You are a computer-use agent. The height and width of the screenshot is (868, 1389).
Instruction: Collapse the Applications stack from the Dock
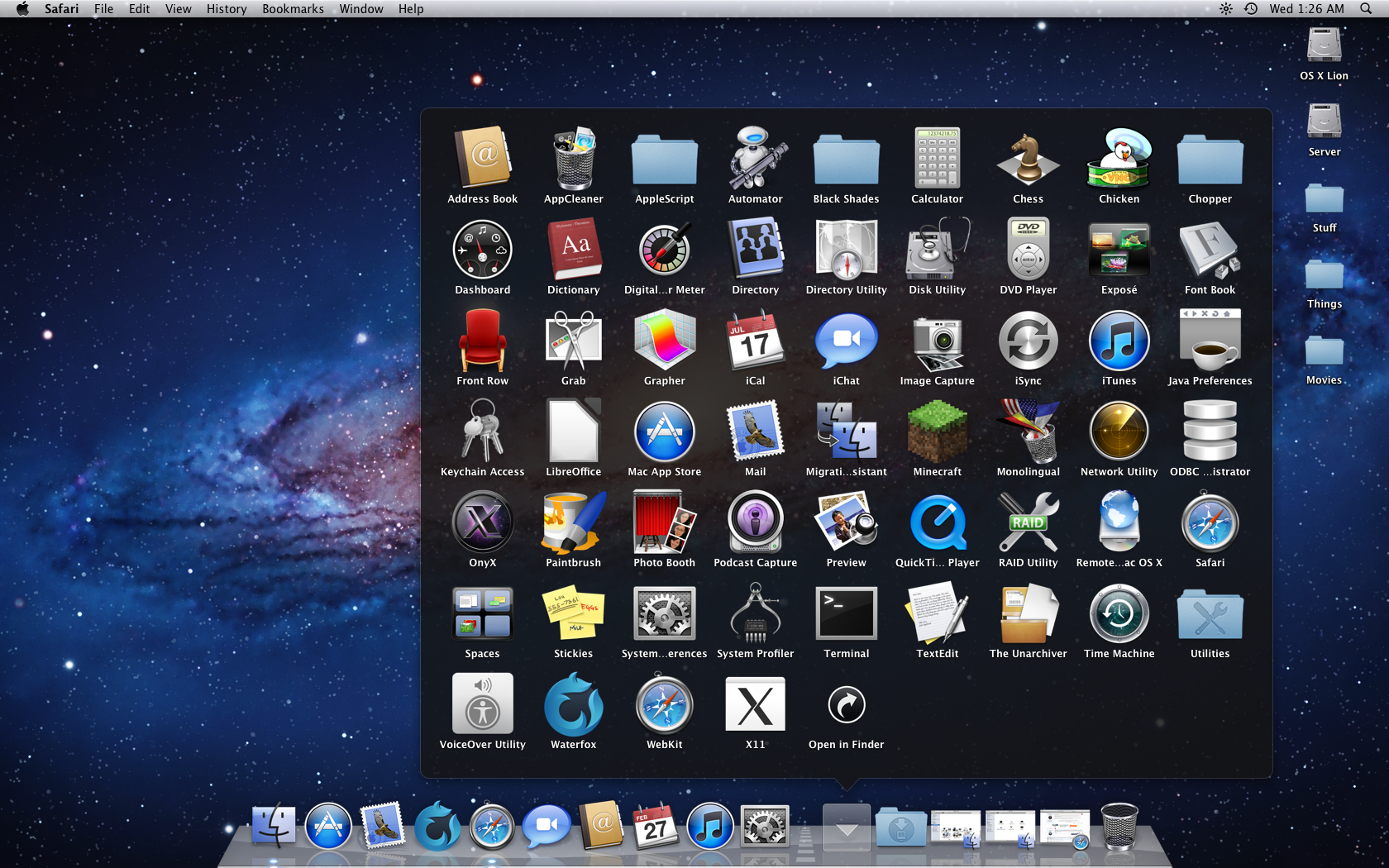846,827
